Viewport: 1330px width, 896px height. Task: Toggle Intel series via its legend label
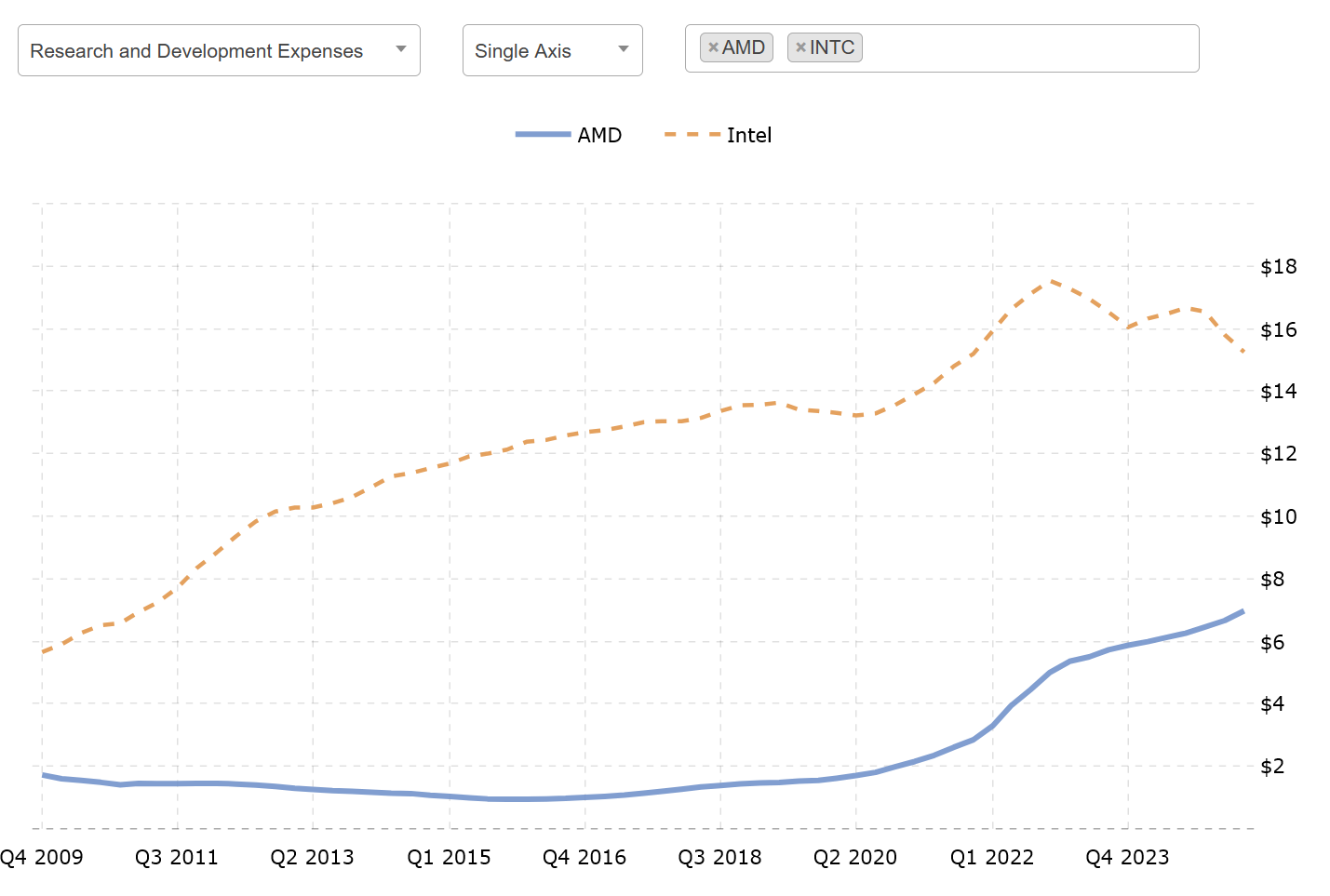pyautogui.click(x=749, y=136)
